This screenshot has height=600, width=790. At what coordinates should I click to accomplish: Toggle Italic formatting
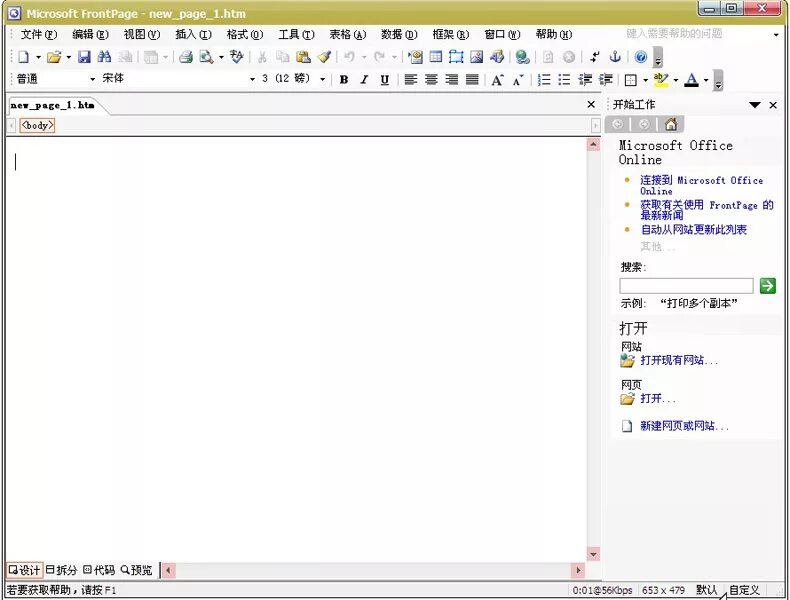(364, 80)
